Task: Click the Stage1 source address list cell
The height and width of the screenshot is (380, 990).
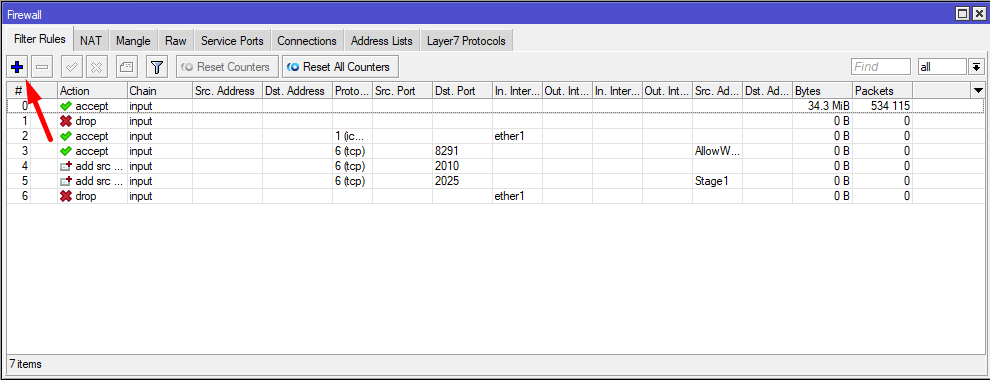Action: click(717, 181)
